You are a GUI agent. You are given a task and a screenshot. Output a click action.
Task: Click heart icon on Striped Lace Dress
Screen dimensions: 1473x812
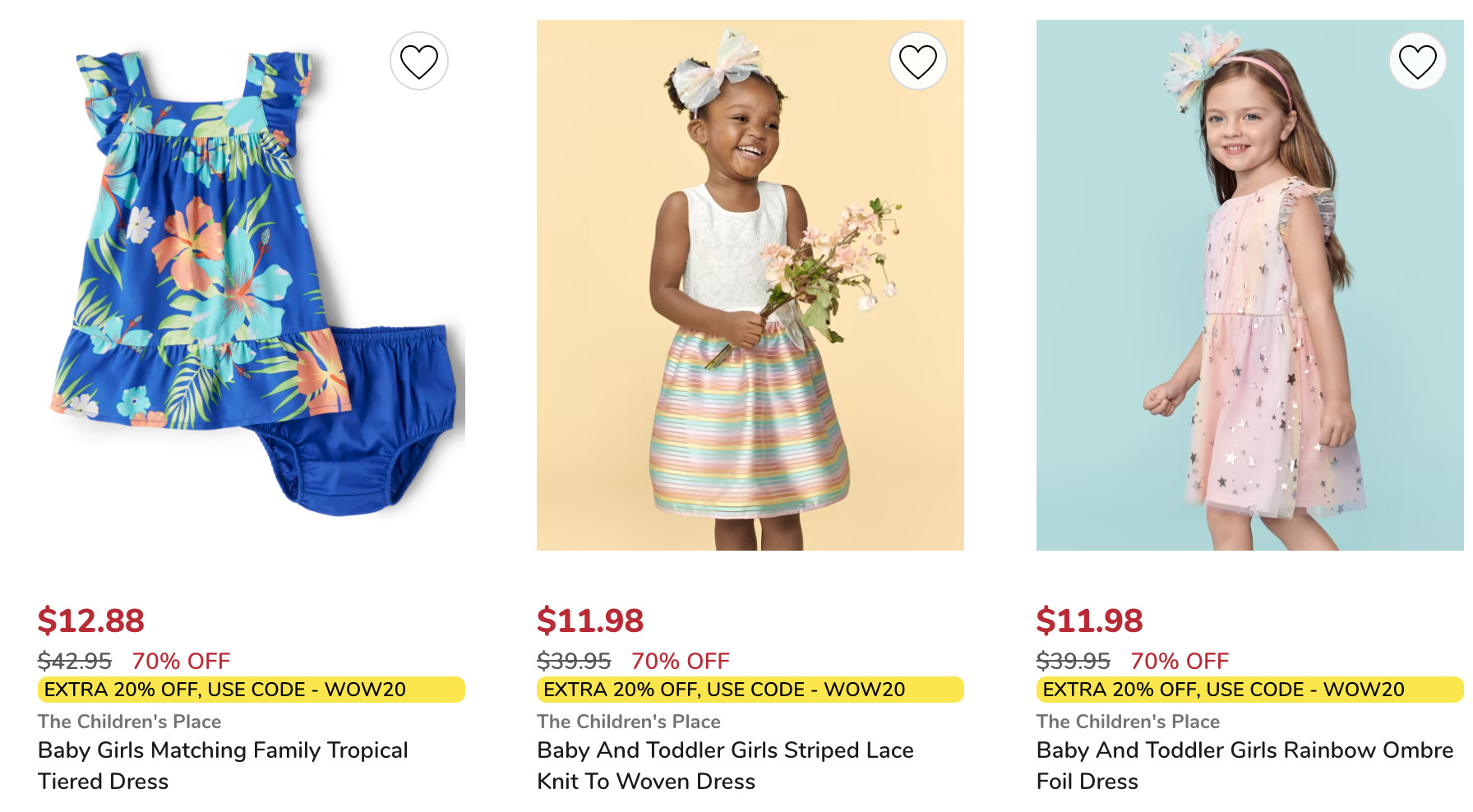click(x=917, y=62)
